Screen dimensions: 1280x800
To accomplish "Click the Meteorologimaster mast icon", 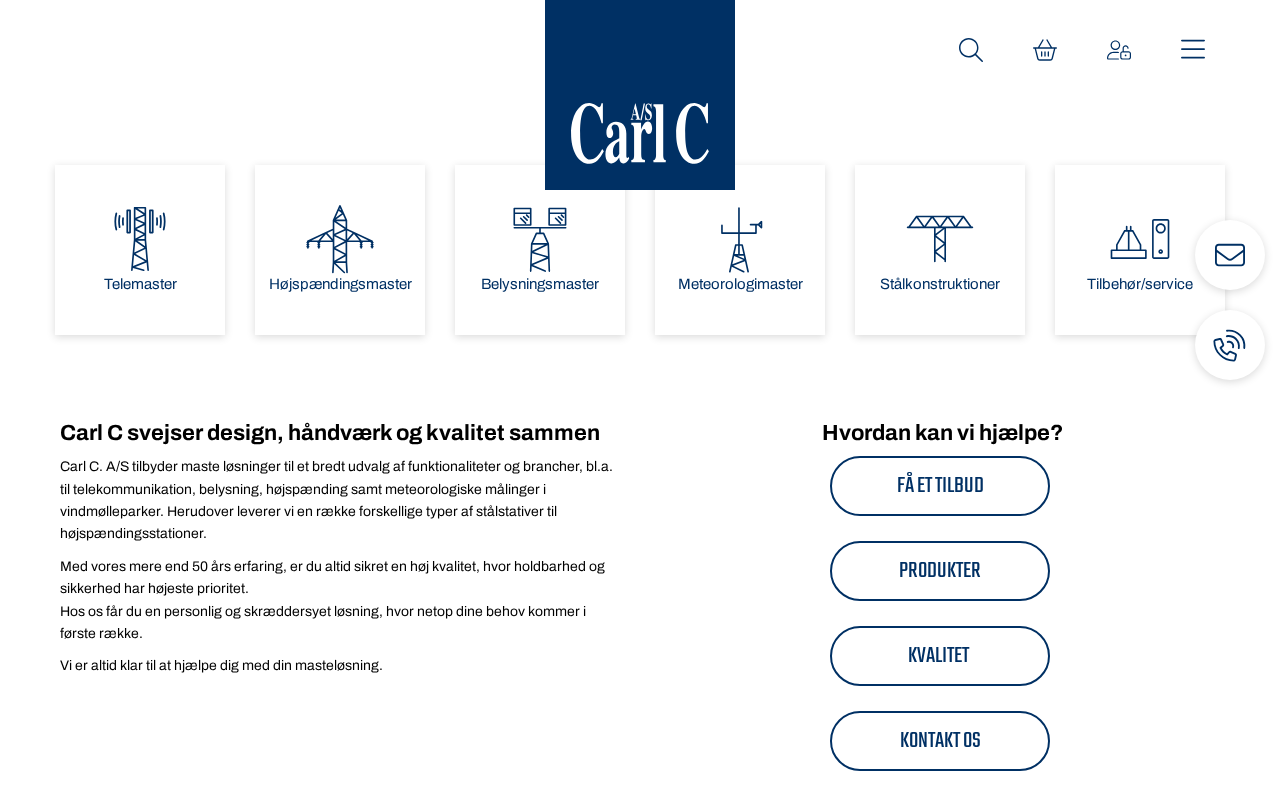I will pyautogui.click(x=740, y=239).
